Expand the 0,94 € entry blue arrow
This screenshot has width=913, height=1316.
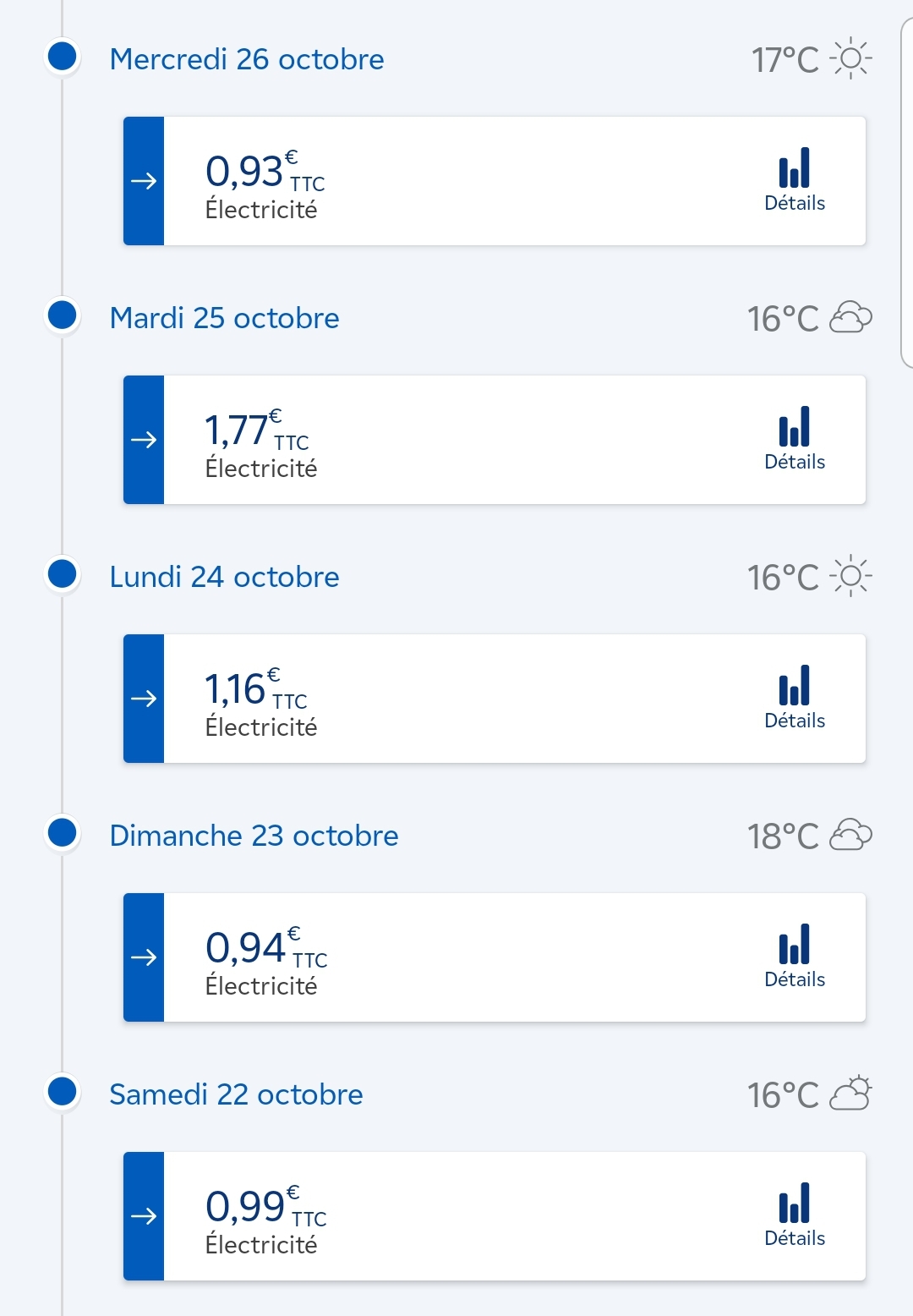point(144,957)
